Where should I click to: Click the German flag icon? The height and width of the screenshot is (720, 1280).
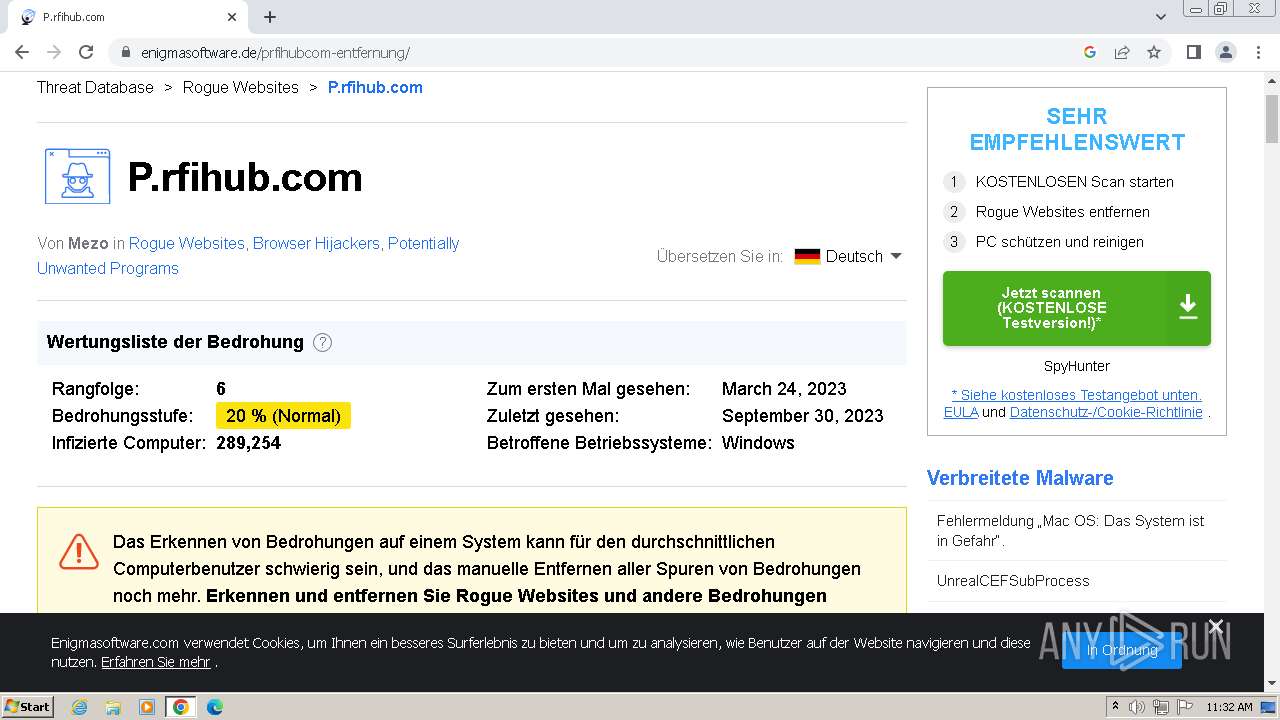pos(807,256)
